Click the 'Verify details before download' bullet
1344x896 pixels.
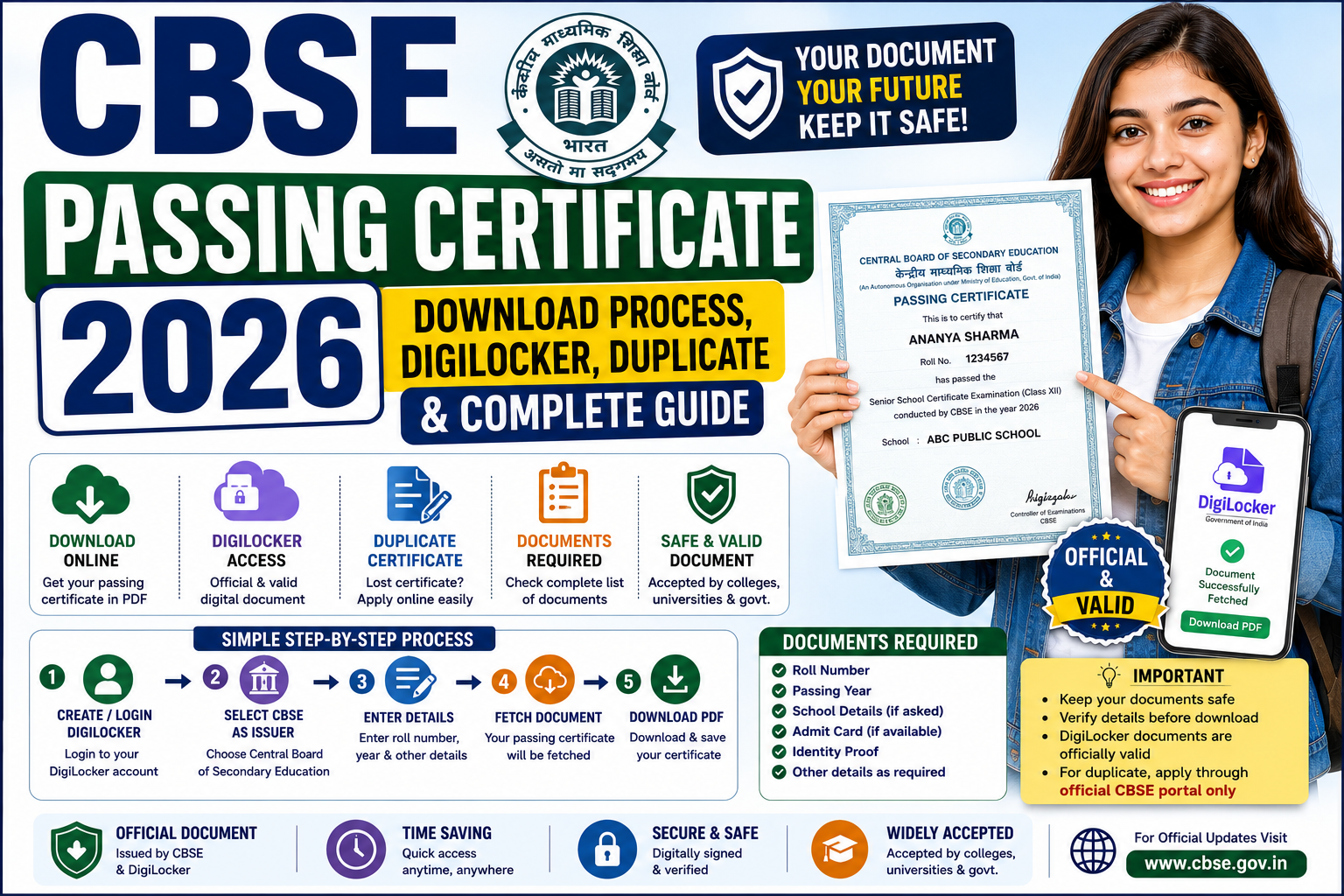(1158, 717)
